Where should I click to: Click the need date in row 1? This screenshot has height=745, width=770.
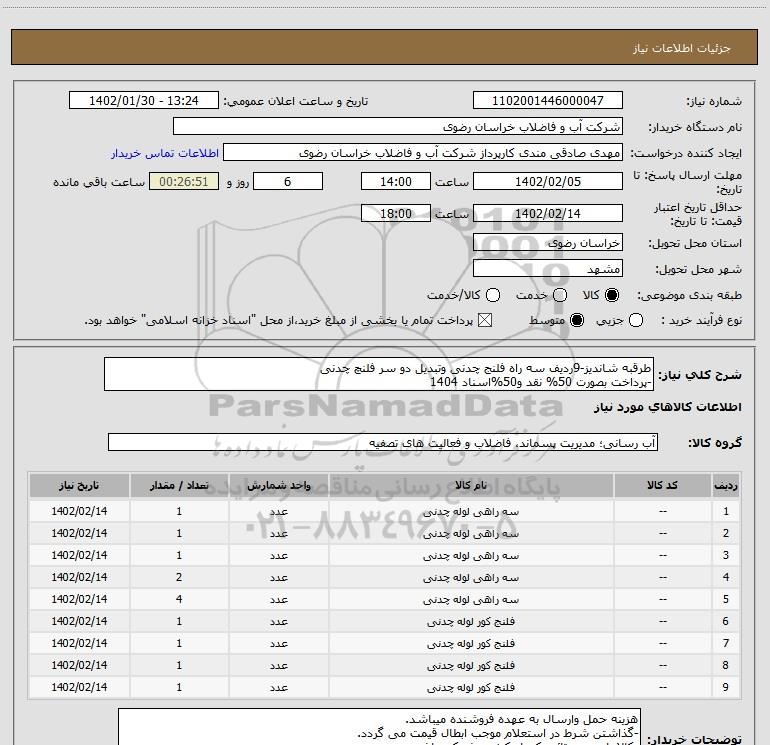pos(79,511)
